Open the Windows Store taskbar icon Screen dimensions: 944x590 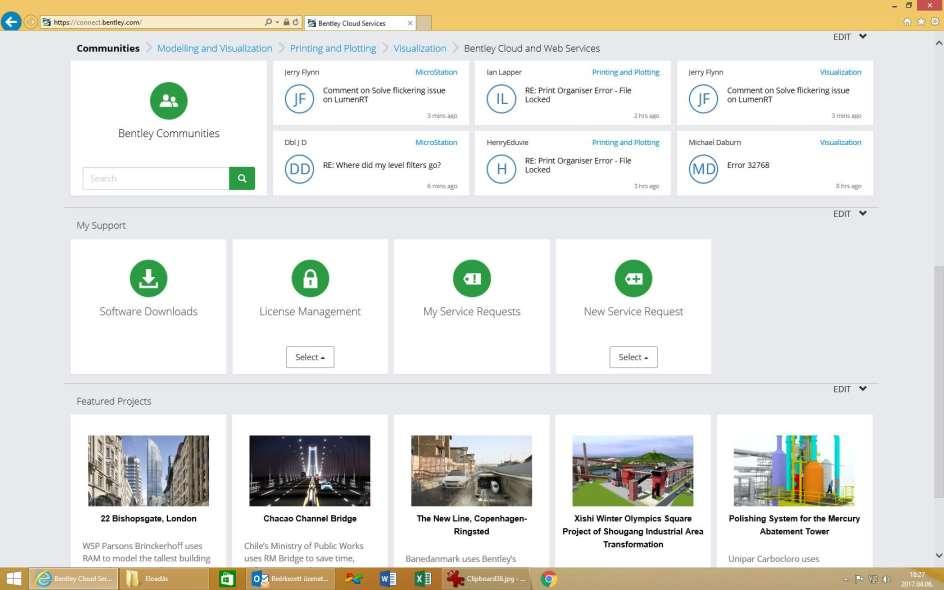[227, 579]
